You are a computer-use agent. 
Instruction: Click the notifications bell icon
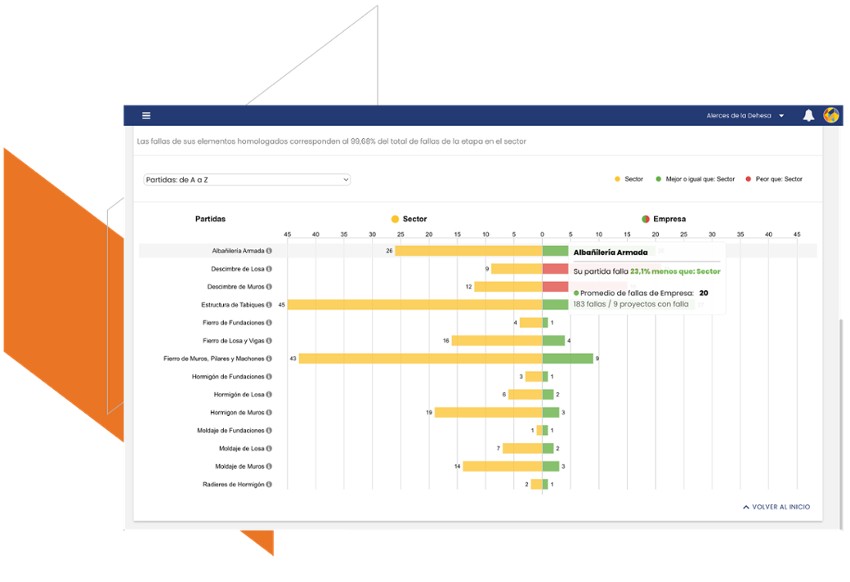808,116
